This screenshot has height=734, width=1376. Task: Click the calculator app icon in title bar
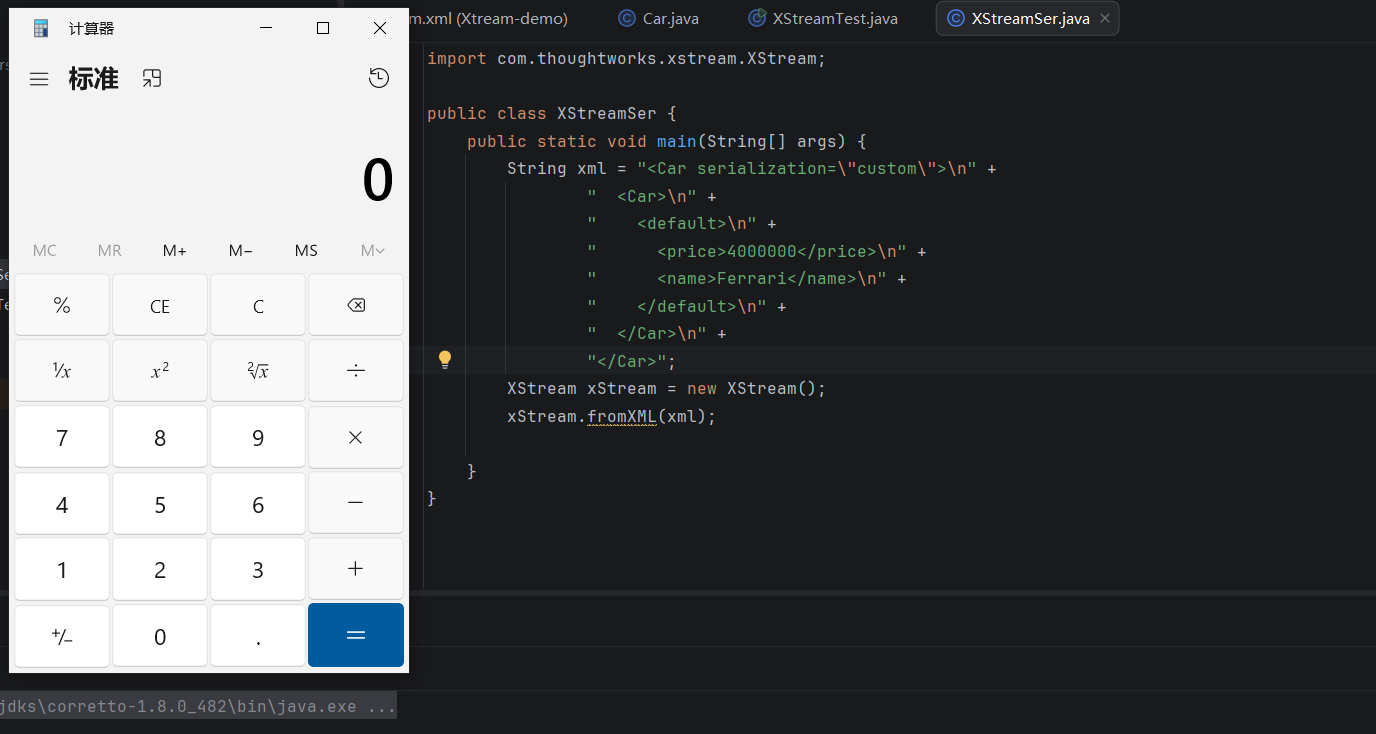(x=41, y=28)
